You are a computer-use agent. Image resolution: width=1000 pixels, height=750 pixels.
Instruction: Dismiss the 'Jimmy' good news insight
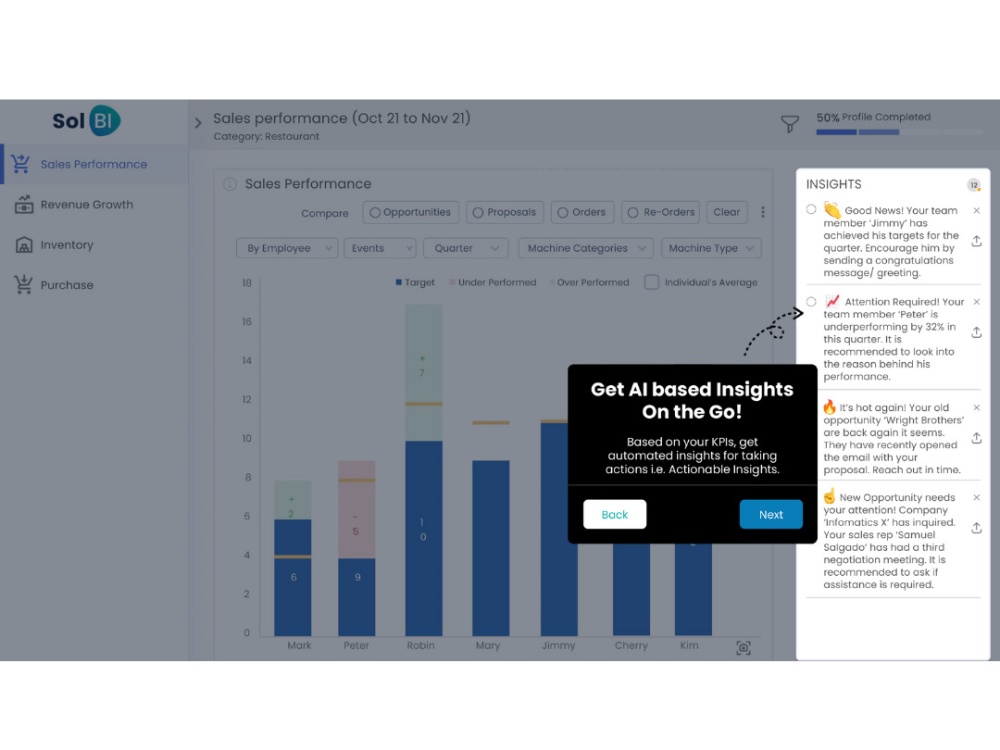pyautogui.click(x=976, y=210)
